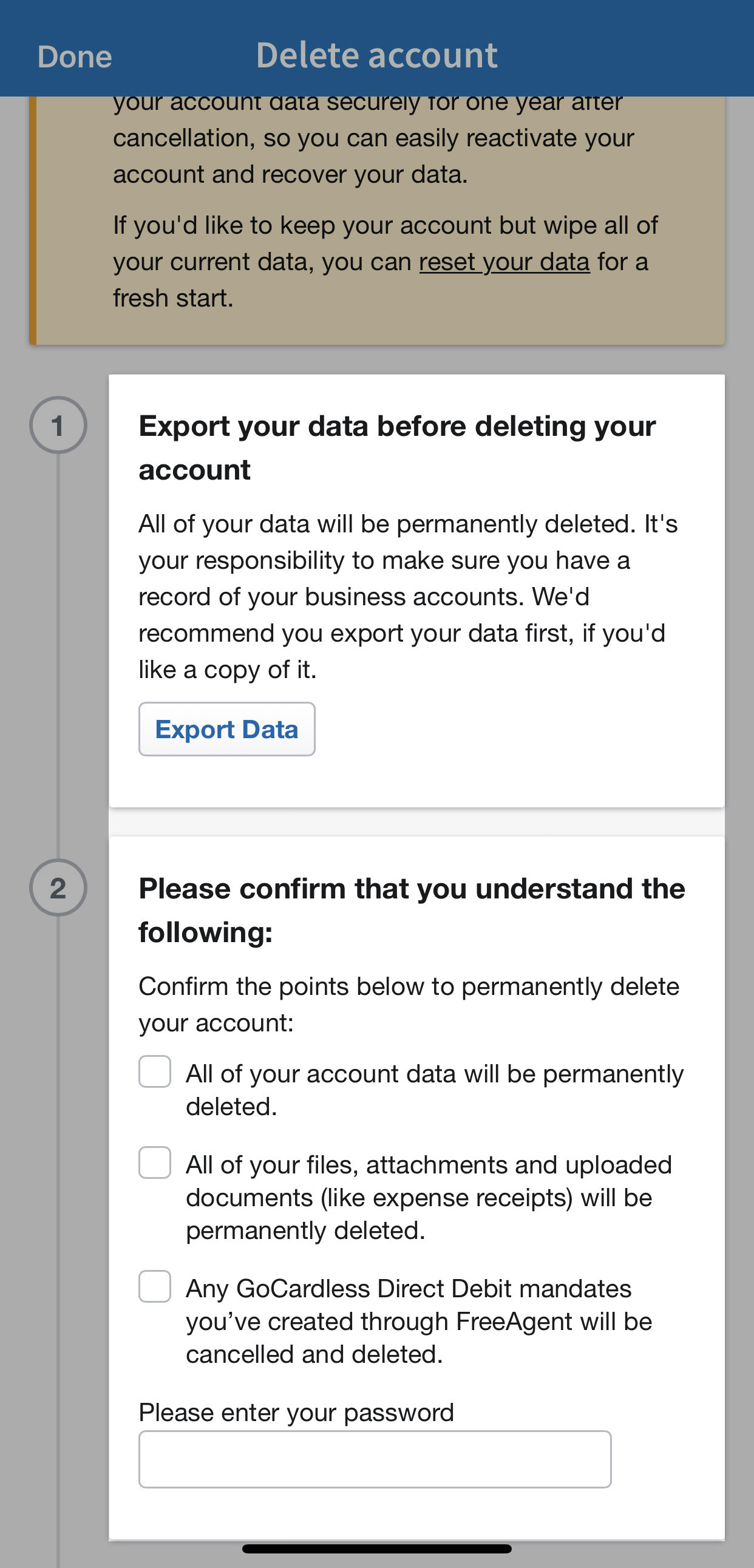Viewport: 754px width, 1568px height.
Task: Open the reset your data link
Action: (x=504, y=262)
